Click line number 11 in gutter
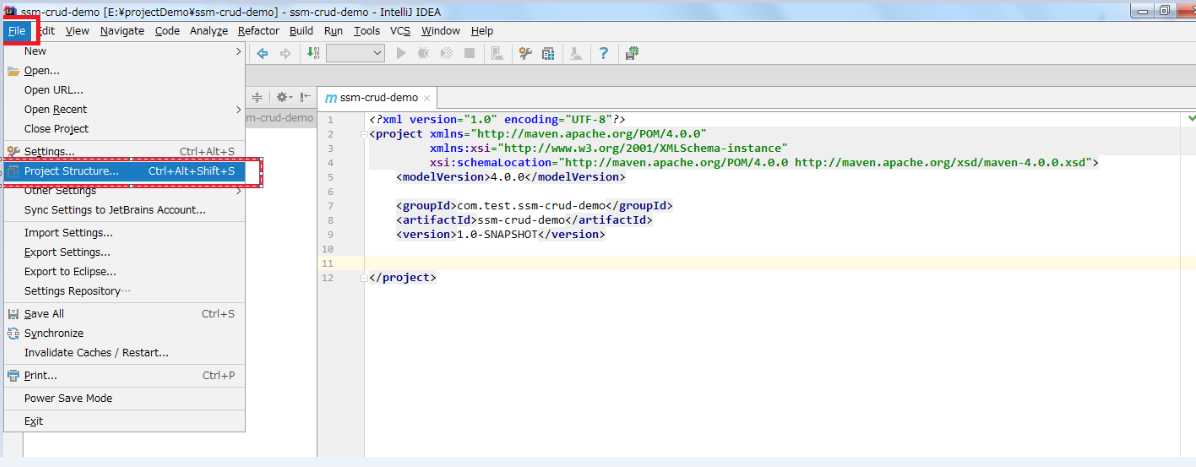 pyautogui.click(x=328, y=263)
